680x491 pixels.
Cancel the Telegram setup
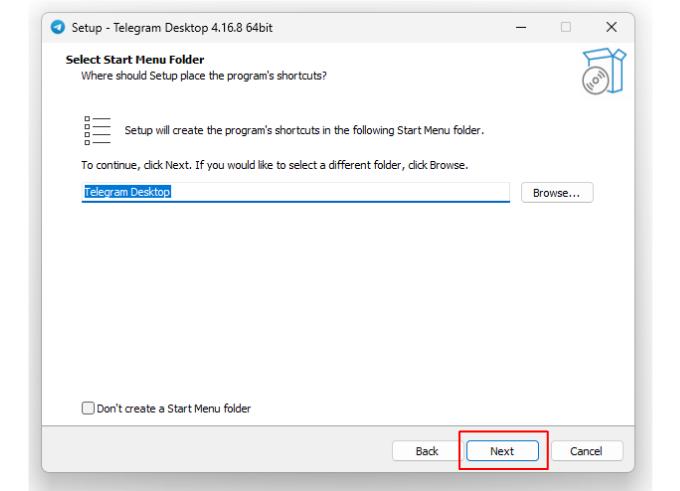586,451
